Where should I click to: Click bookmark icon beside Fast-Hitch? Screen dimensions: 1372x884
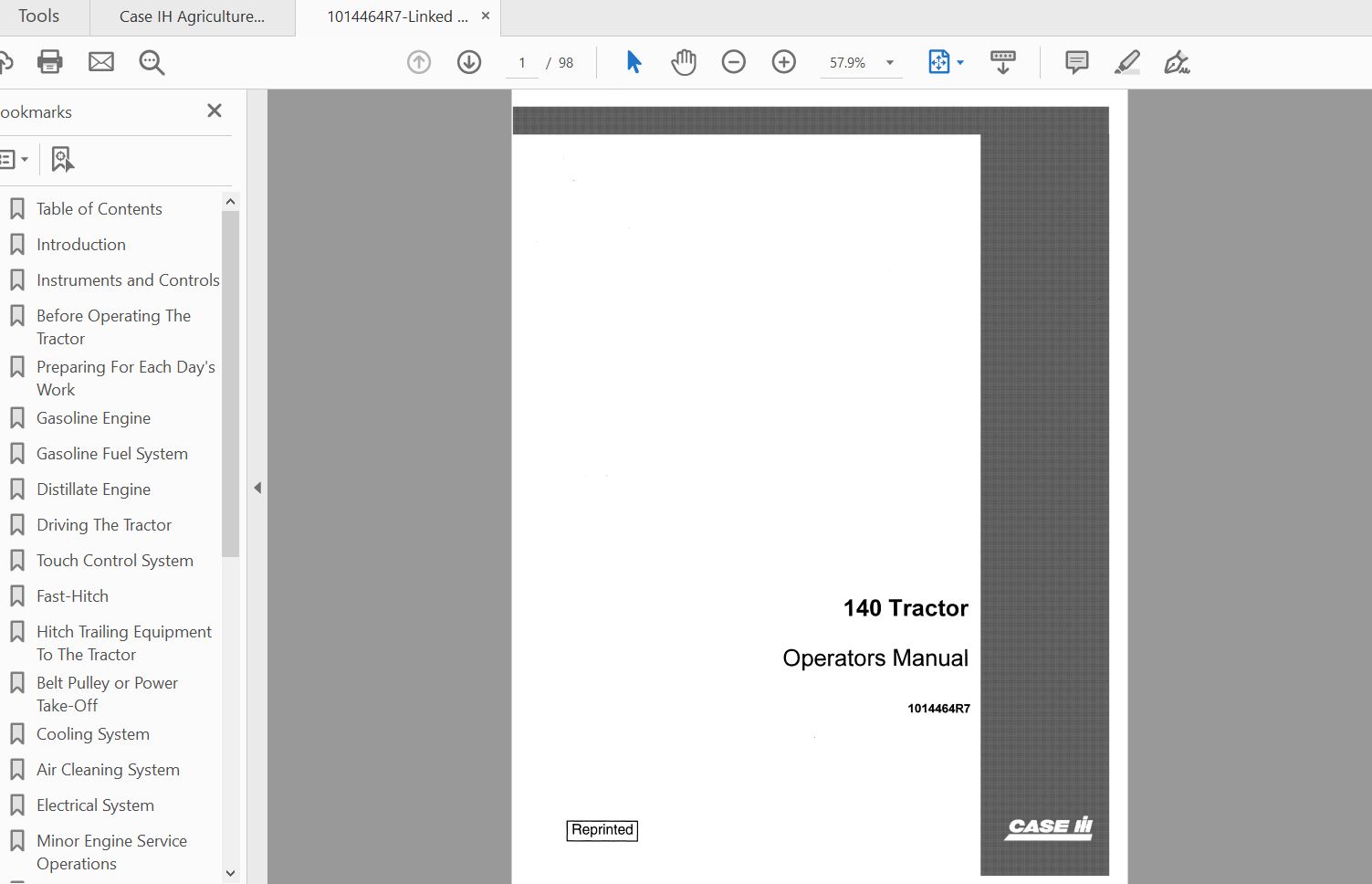click(x=17, y=596)
